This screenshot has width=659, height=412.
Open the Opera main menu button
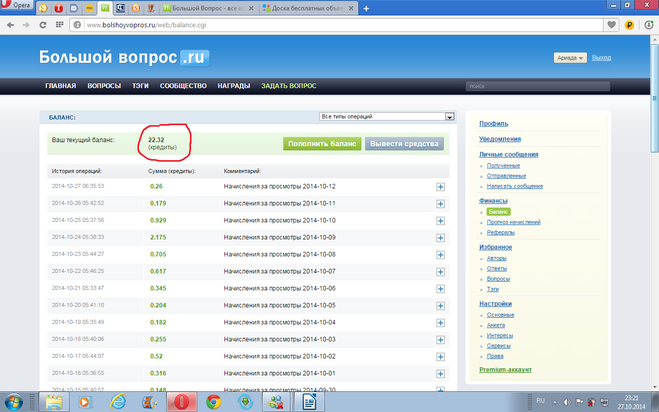[17, 5]
